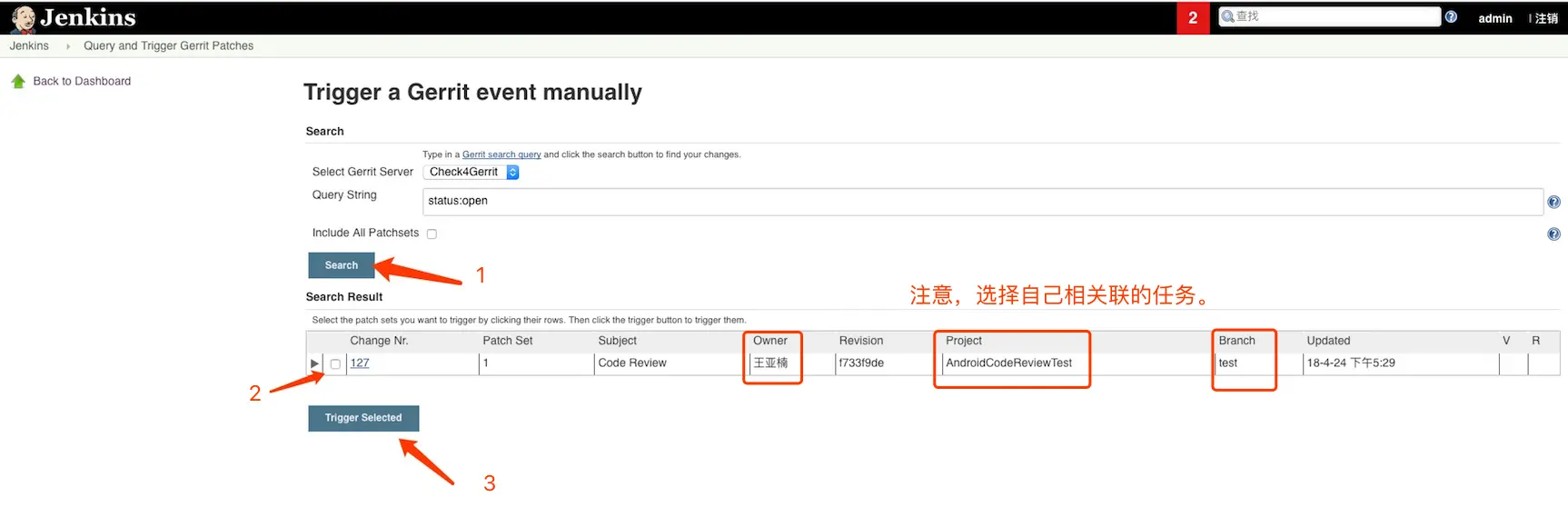Select the checkbox for change 127

point(335,363)
